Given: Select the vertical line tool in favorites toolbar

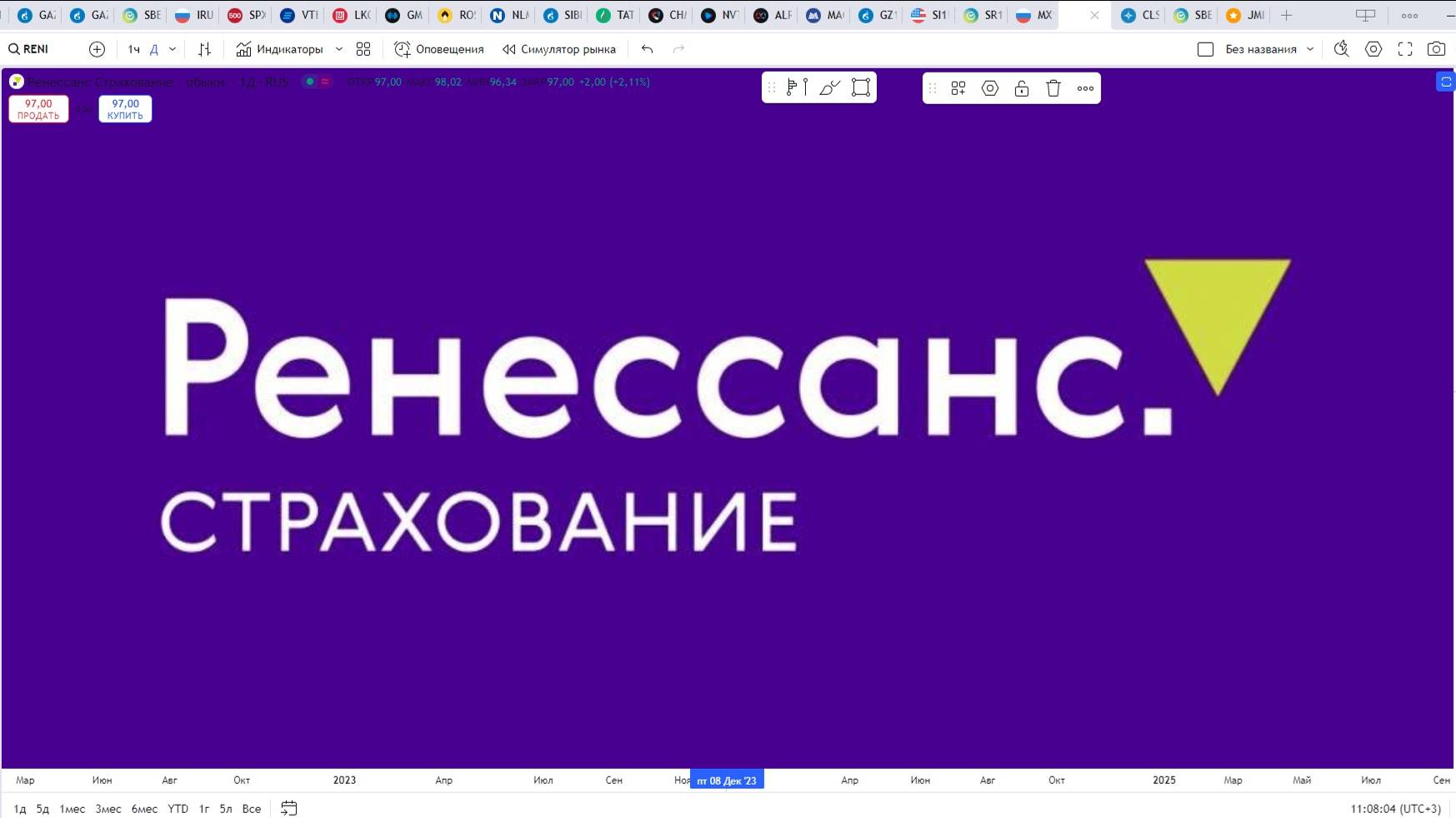Looking at the screenshot, I should pos(805,87).
